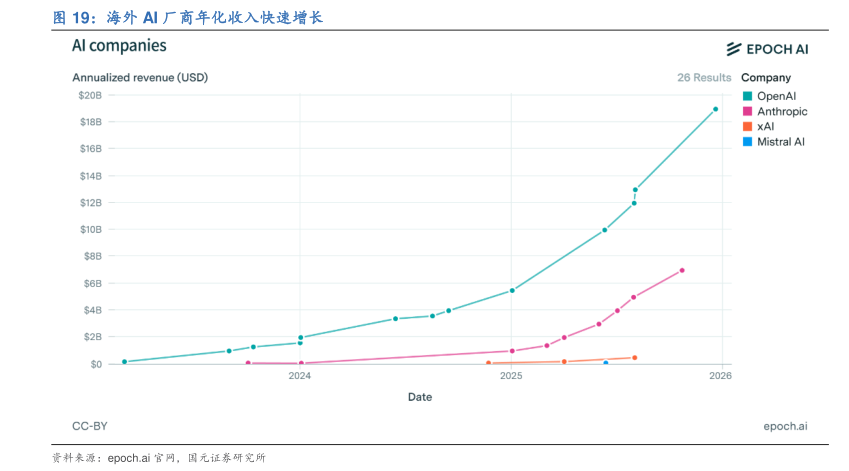Image resolution: width=849 pixels, height=471 pixels.
Task: Click the orange xAI legend swatch
Action: [x=747, y=126]
